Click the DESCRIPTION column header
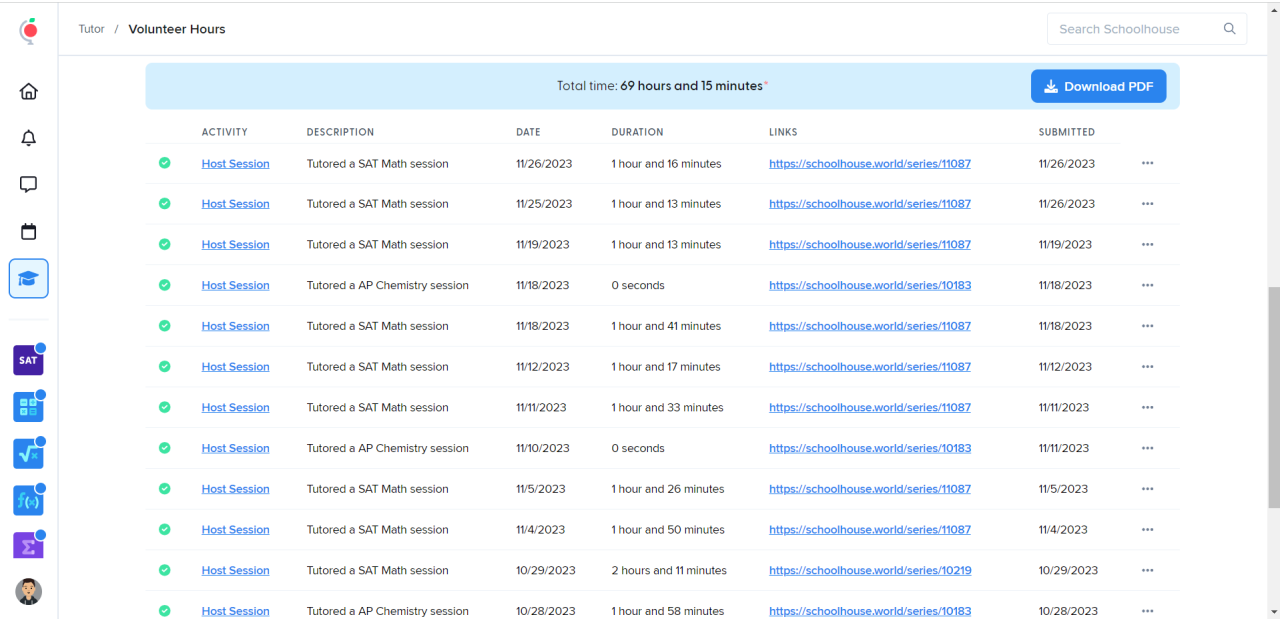This screenshot has width=1280, height=619. coord(340,132)
